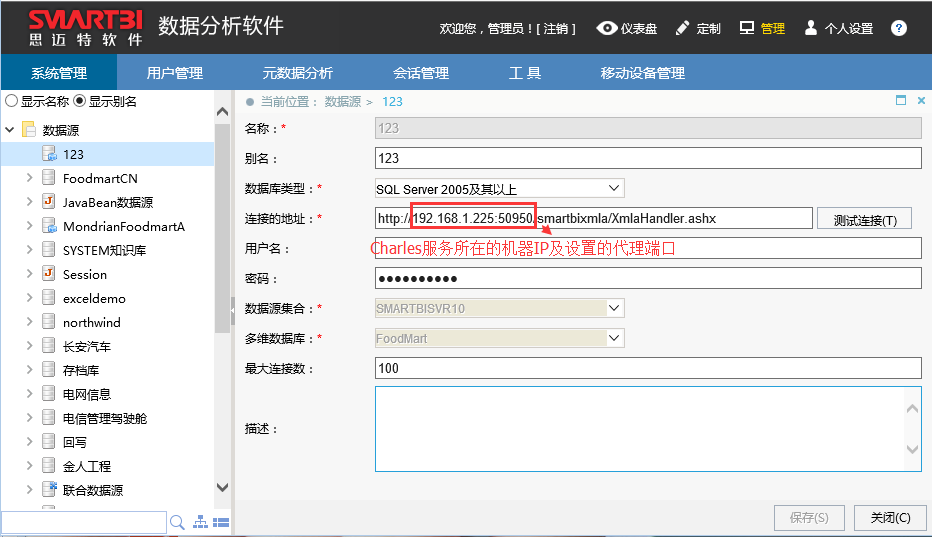Expand the FoodmartCN tree node

[29, 177]
